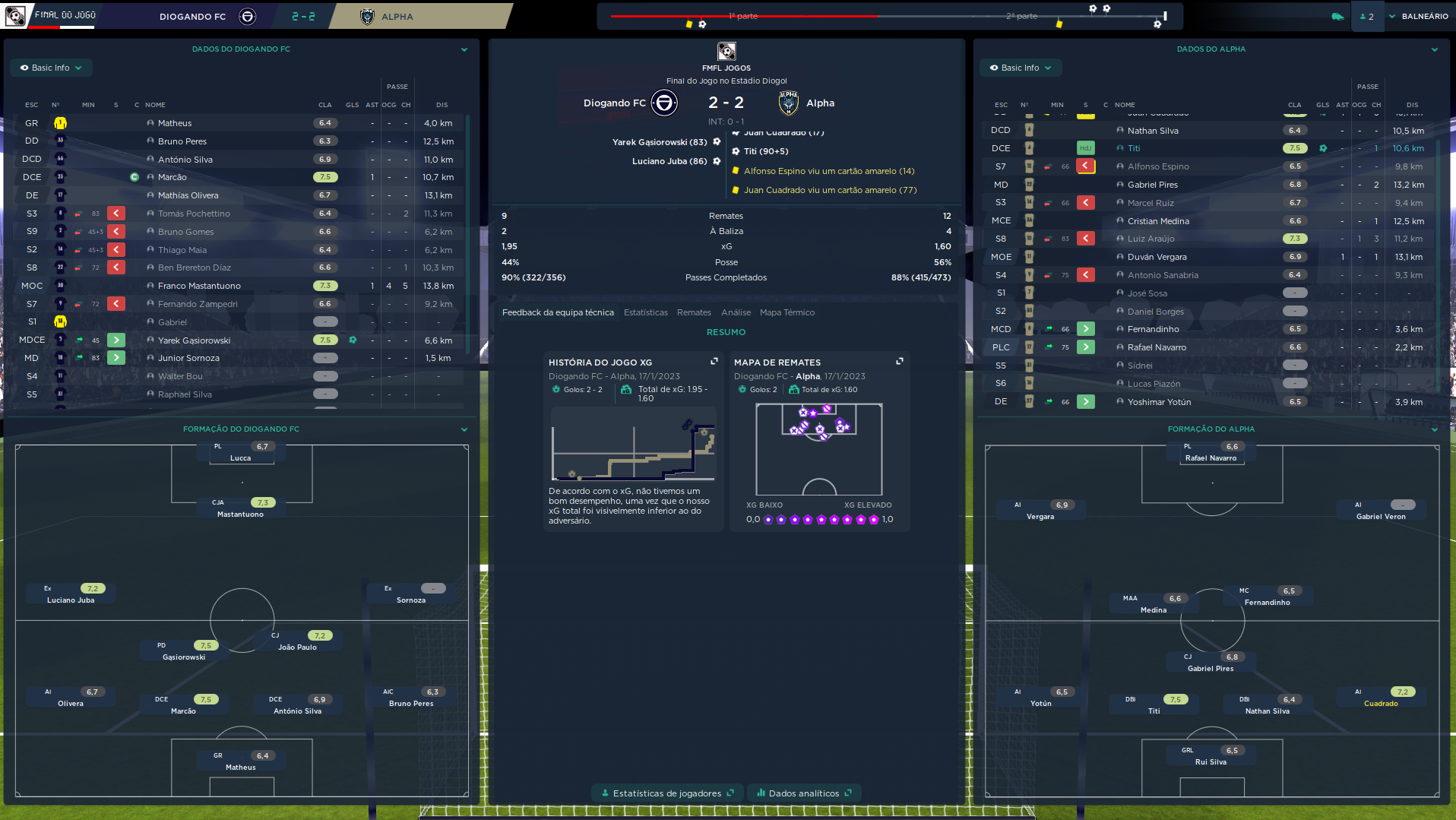Click the Alpha shield badge in top bar
The width and height of the screenshot is (1456, 820).
click(x=367, y=16)
